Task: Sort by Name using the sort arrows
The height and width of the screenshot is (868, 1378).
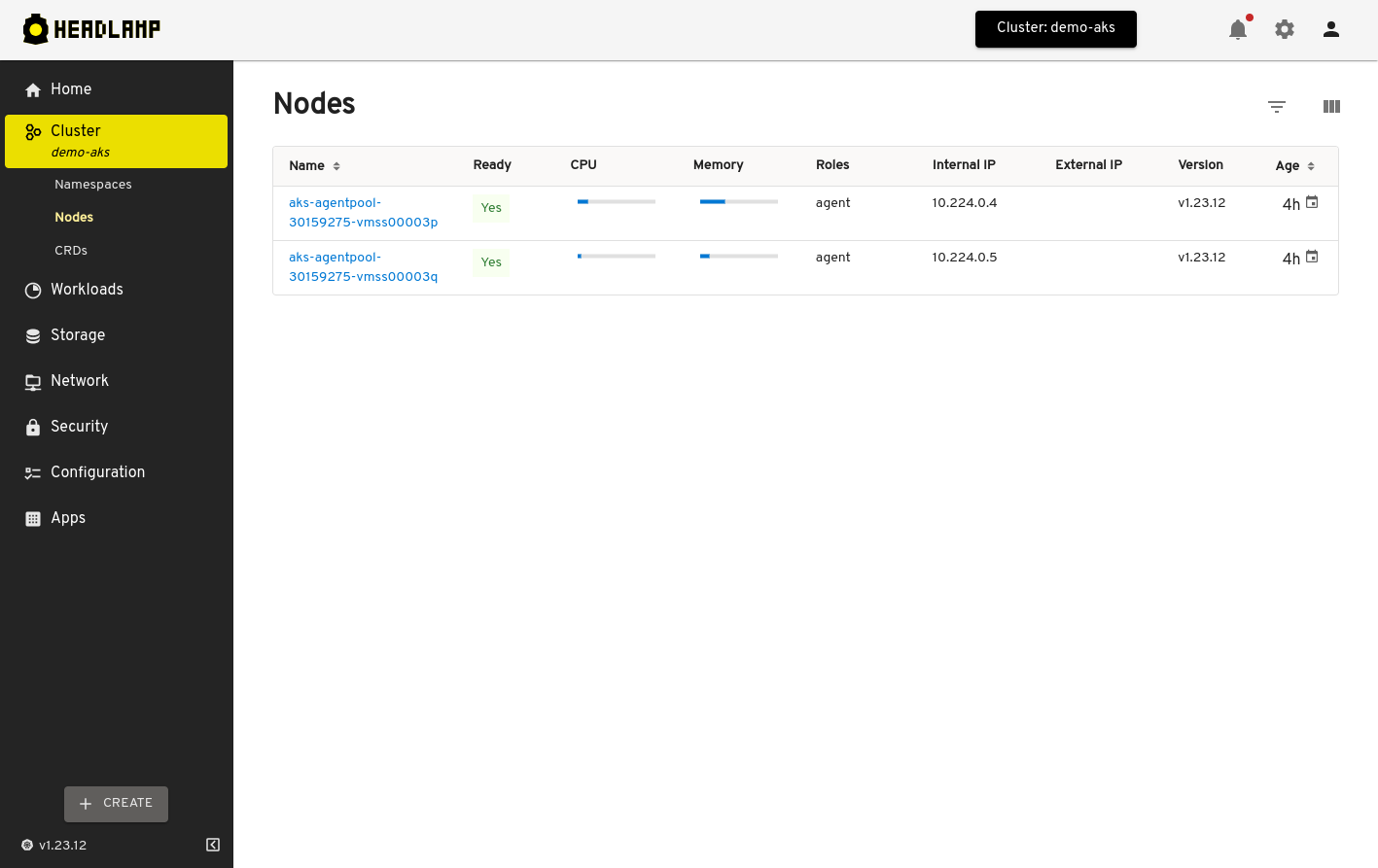Action: (x=336, y=166)
